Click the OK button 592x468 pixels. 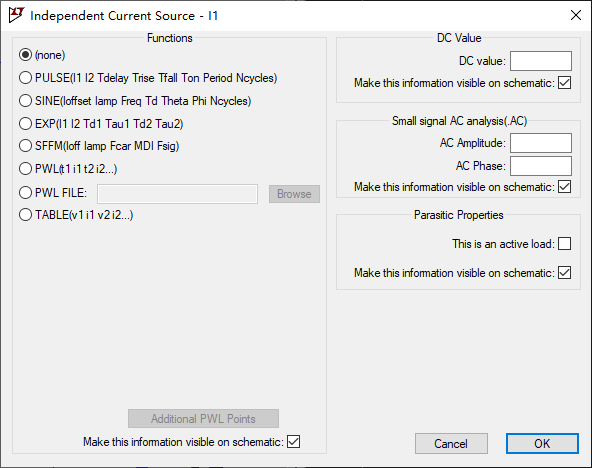tap(542, 443)
